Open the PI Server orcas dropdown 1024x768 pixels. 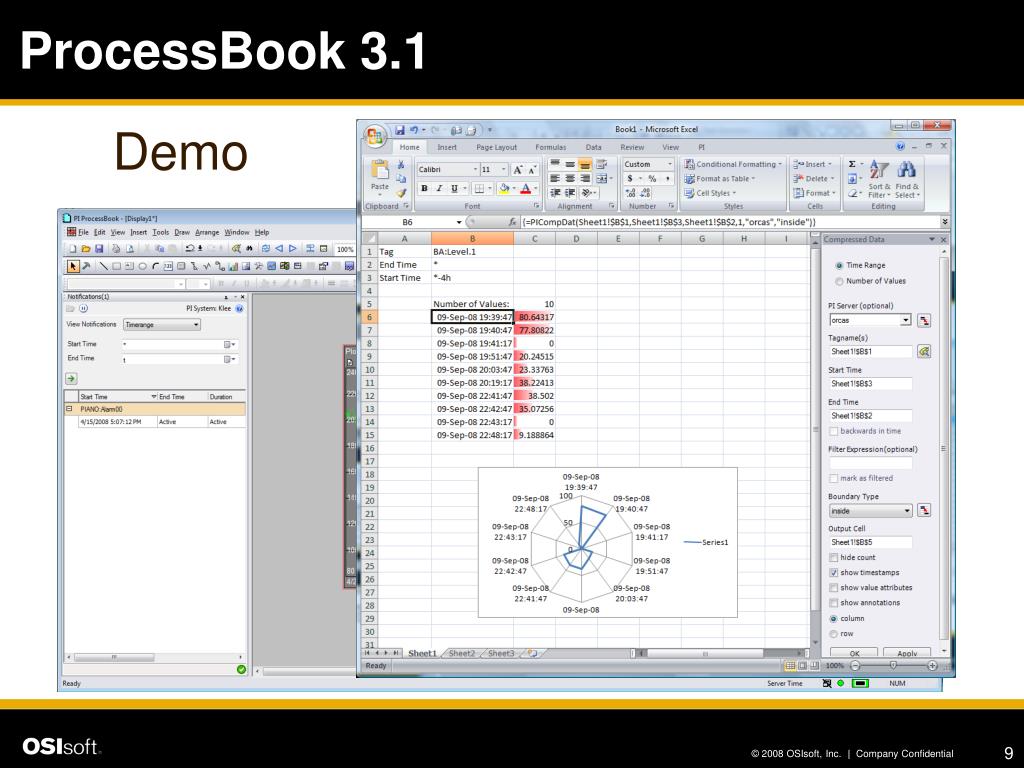(905, 320)
